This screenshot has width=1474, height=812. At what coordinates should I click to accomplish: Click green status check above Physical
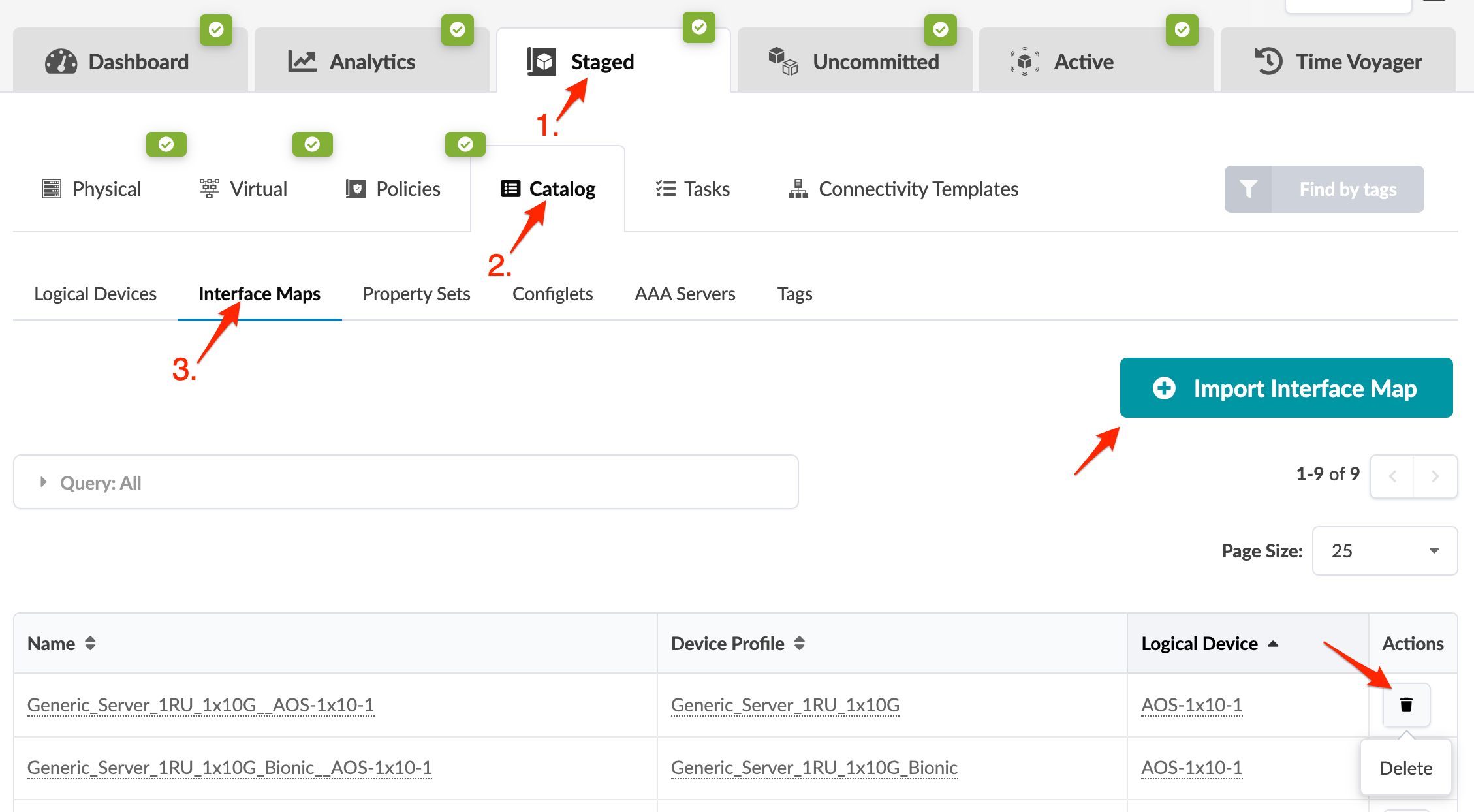(166, 144)
